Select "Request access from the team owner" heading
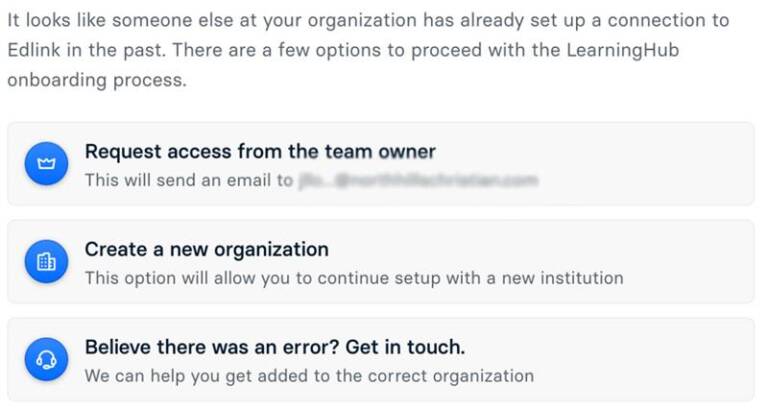 point(260,152)
